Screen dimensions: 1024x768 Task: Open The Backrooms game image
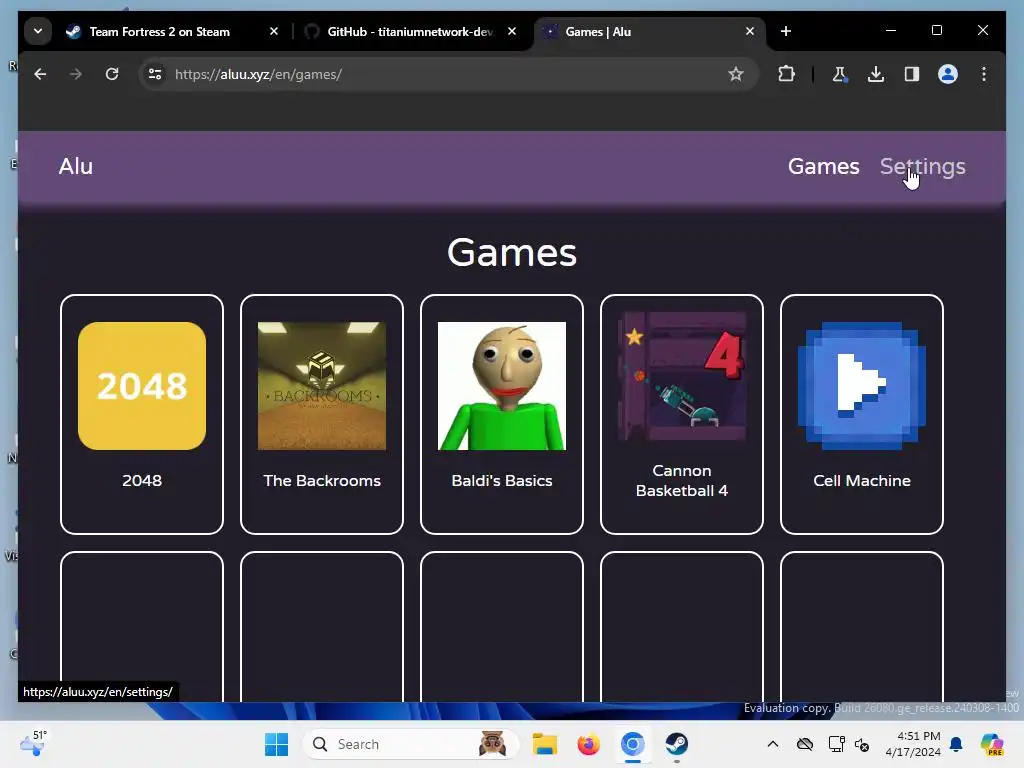click(322, 386)
